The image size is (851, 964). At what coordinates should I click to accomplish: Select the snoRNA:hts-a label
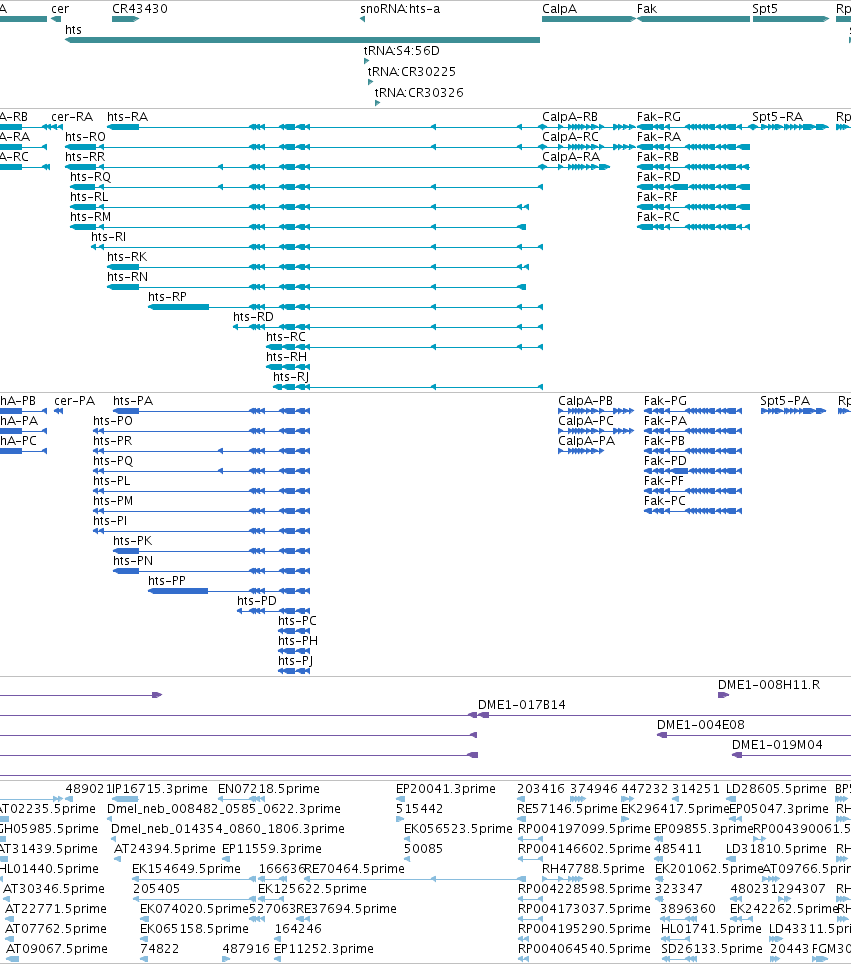pyautogui.click(x=400, y=9)
